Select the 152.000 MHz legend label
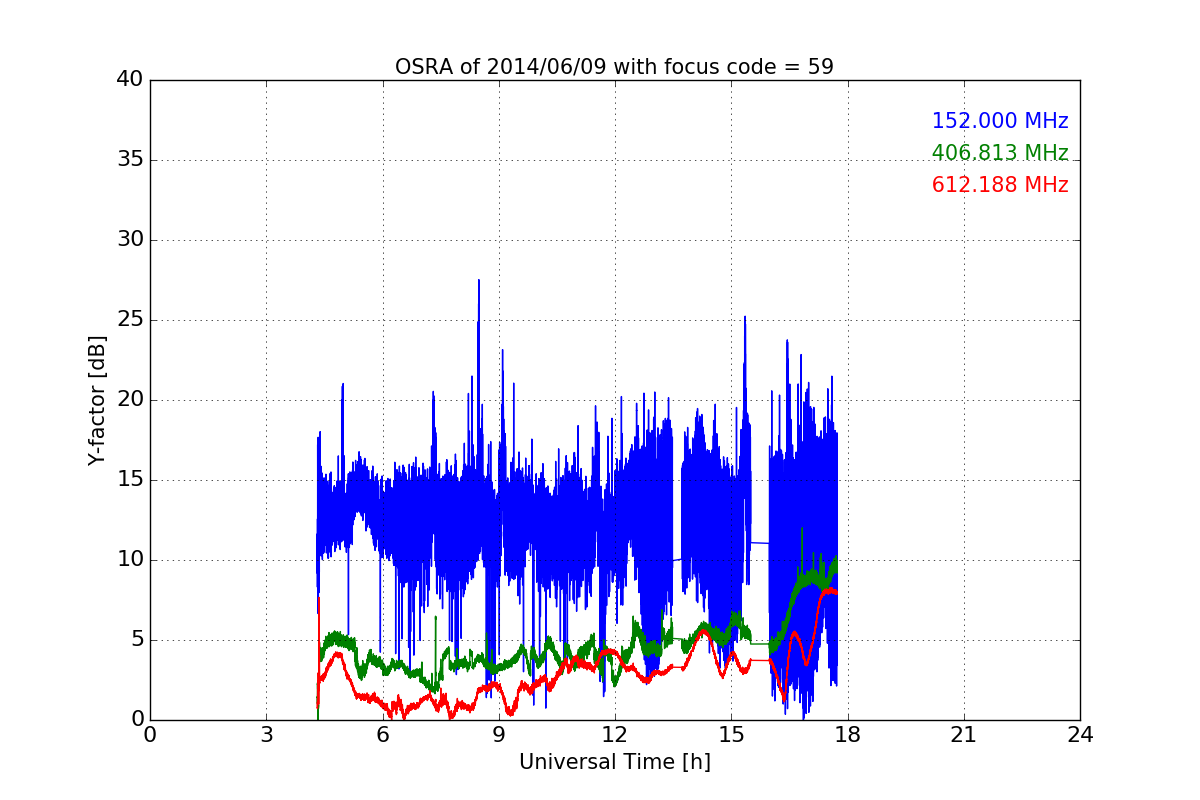This screenshot has width=1200, height=800. (1000, 121)
